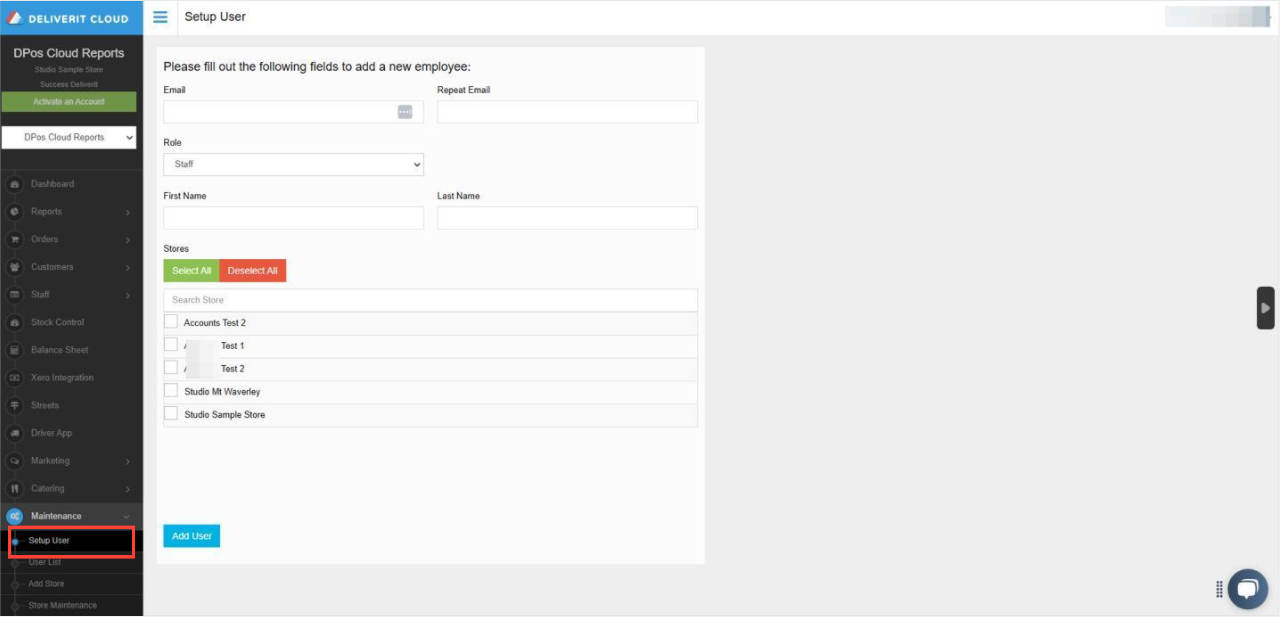1280x617 pixels.
Task: Expand the Catering submenu chevron
Action: pos(128,489)
